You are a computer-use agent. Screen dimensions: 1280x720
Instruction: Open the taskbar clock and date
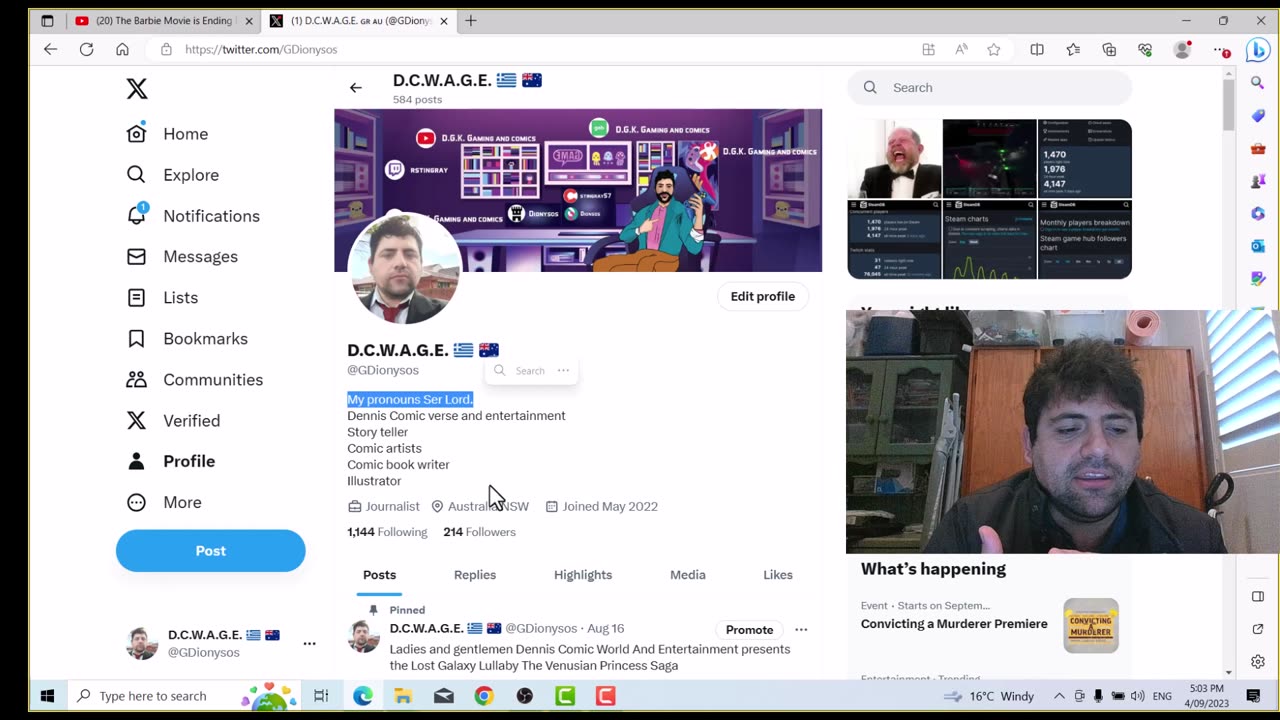click(x=1206, y=696)
